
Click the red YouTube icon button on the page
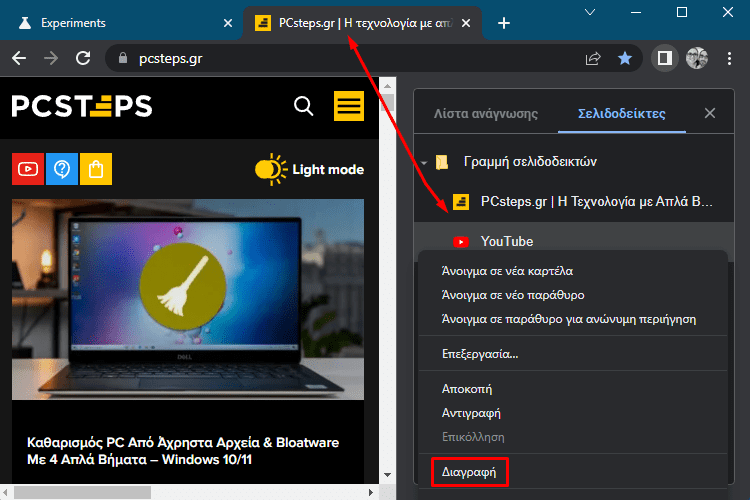pos(28,169)
